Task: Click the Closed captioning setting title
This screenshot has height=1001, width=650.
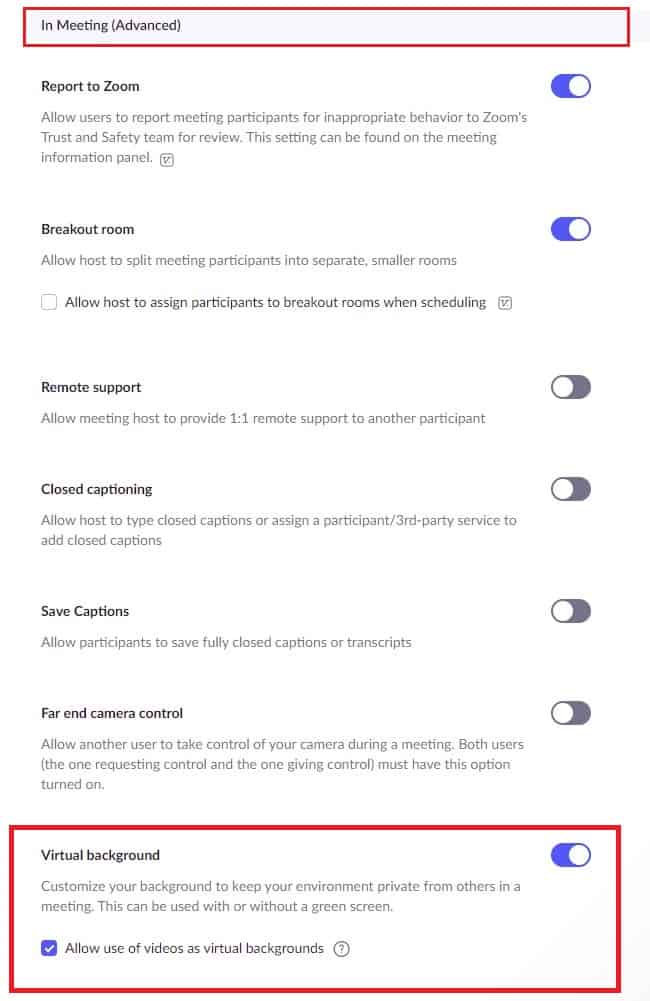Action: (x=96, y=490)
